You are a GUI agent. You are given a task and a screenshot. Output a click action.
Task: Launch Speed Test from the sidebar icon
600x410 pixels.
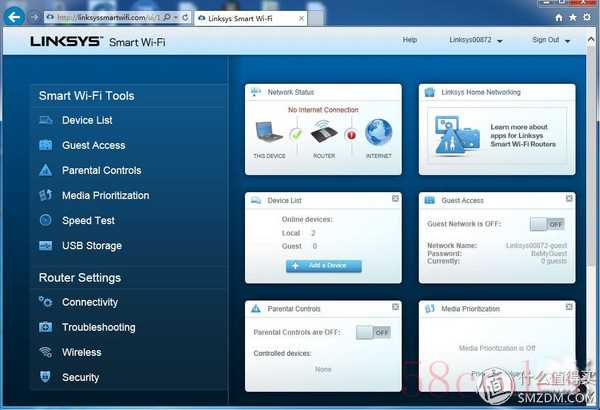[45, 221]
